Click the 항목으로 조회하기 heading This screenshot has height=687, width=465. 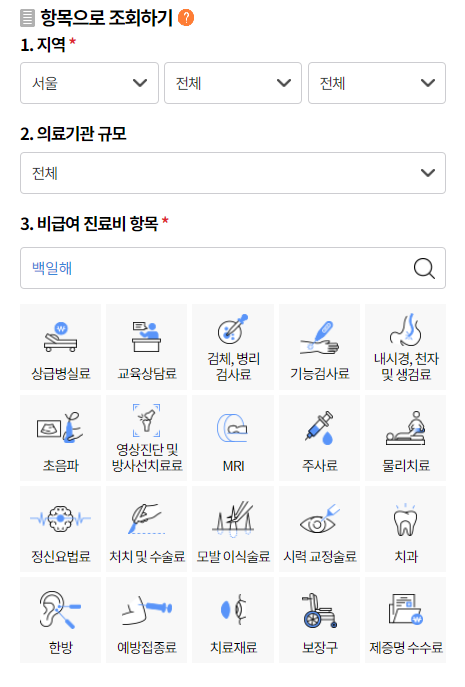pyautogui.click(x=106, y=18)
